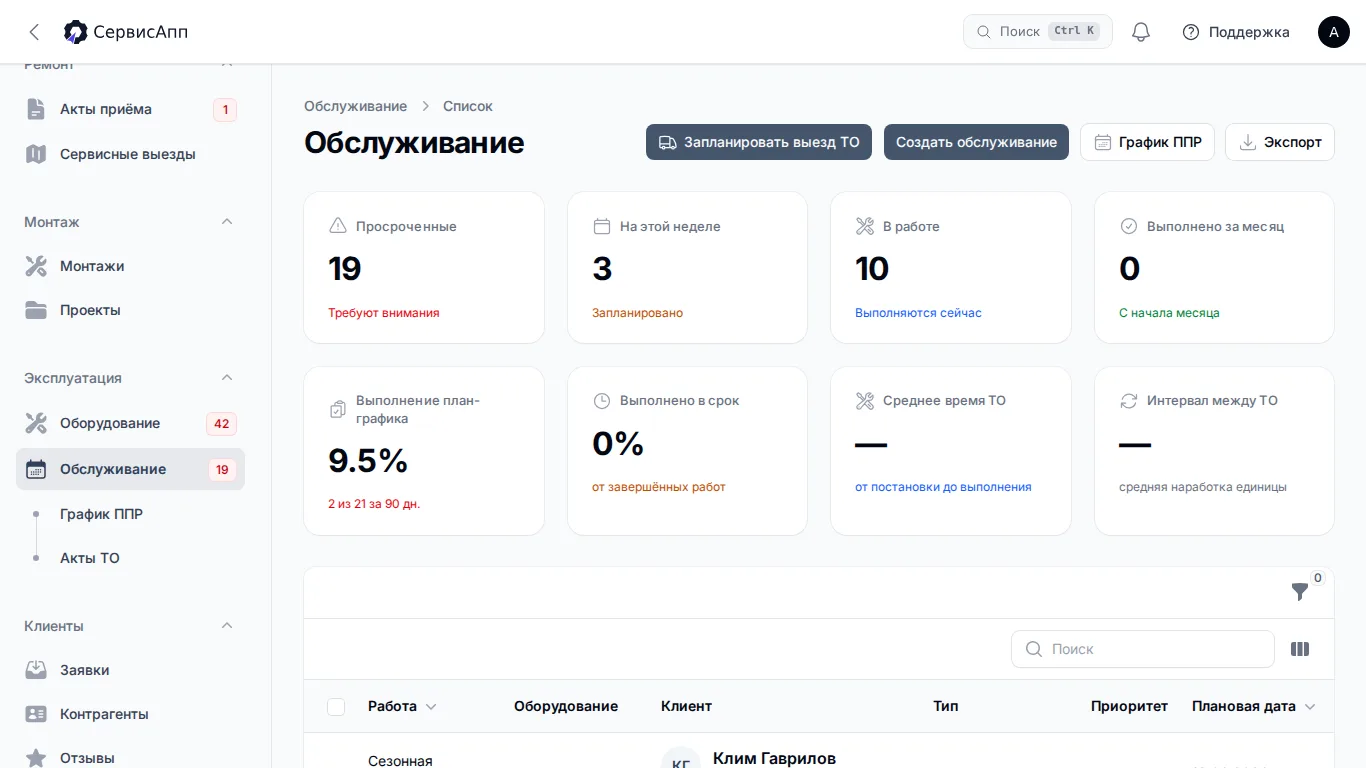1366x768 pixels.
Task: Open Акты приёма in sidebar
Action: point(130,110)
